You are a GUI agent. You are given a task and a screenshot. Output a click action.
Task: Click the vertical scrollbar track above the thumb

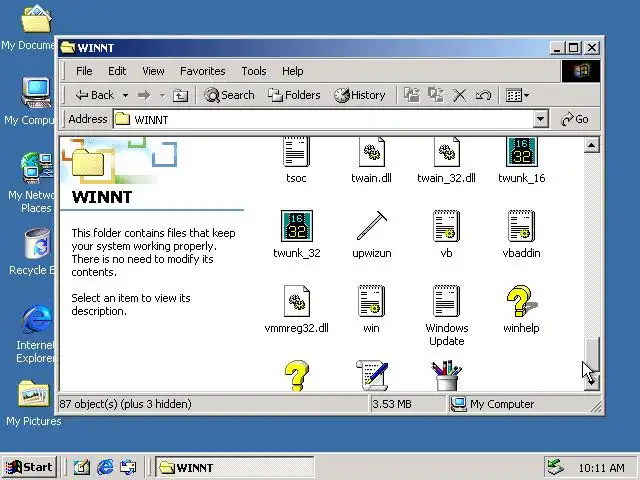(591, 245)
